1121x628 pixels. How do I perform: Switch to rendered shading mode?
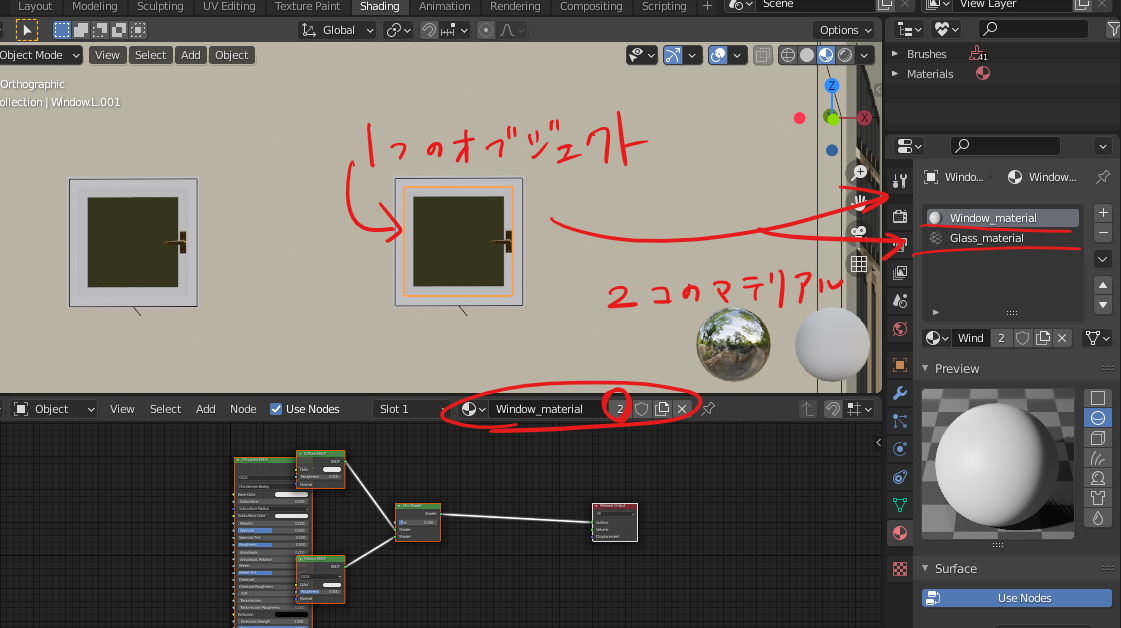point(845,55)
